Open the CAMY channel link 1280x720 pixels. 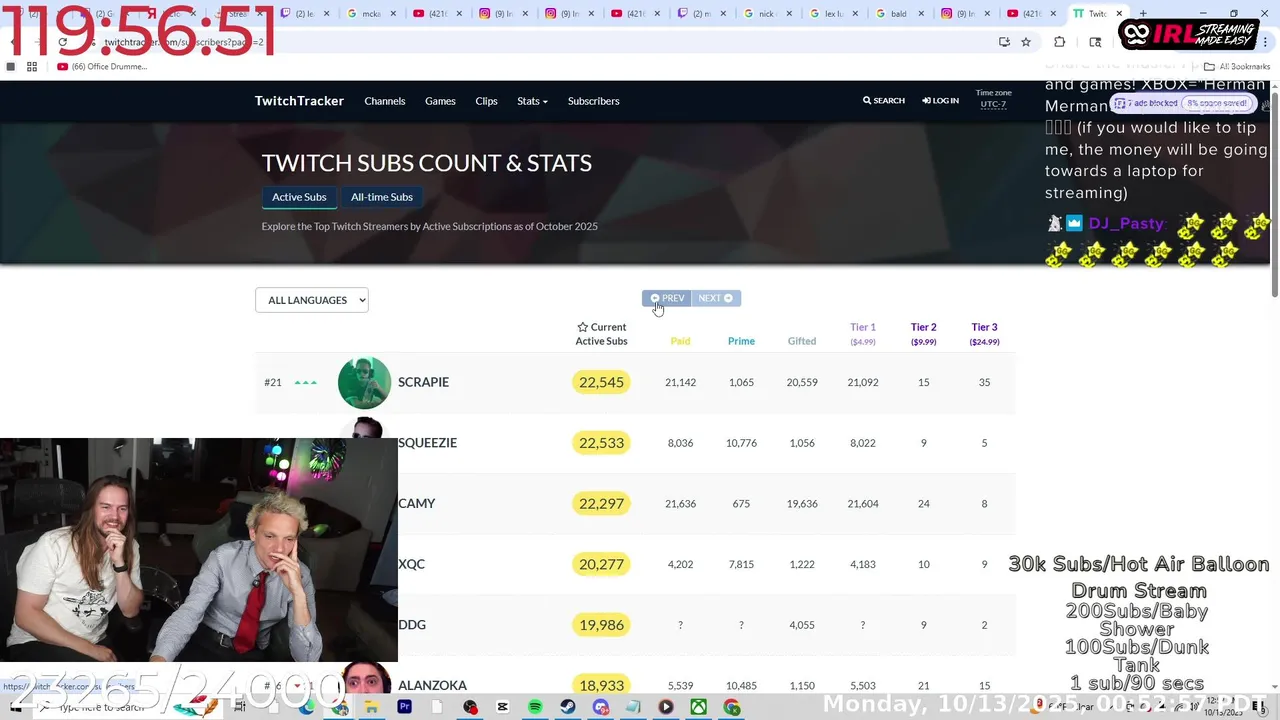click(x=416, y=504)
